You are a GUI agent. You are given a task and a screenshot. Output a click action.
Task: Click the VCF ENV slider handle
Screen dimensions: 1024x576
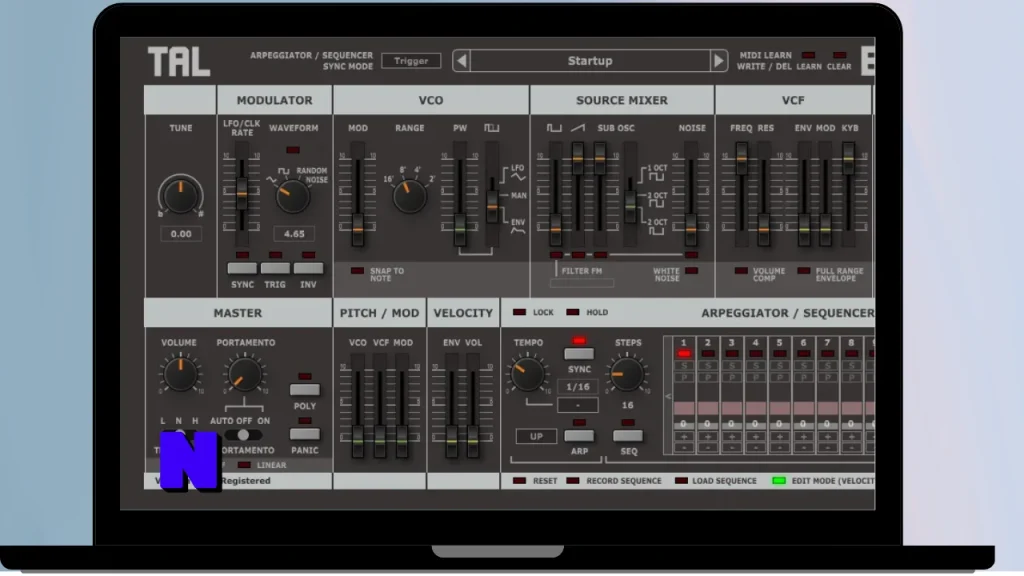804,230
